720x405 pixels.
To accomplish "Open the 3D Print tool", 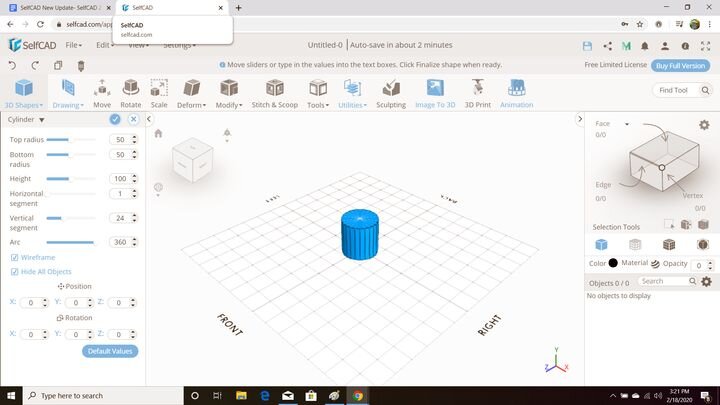I will tap(477, 93).
